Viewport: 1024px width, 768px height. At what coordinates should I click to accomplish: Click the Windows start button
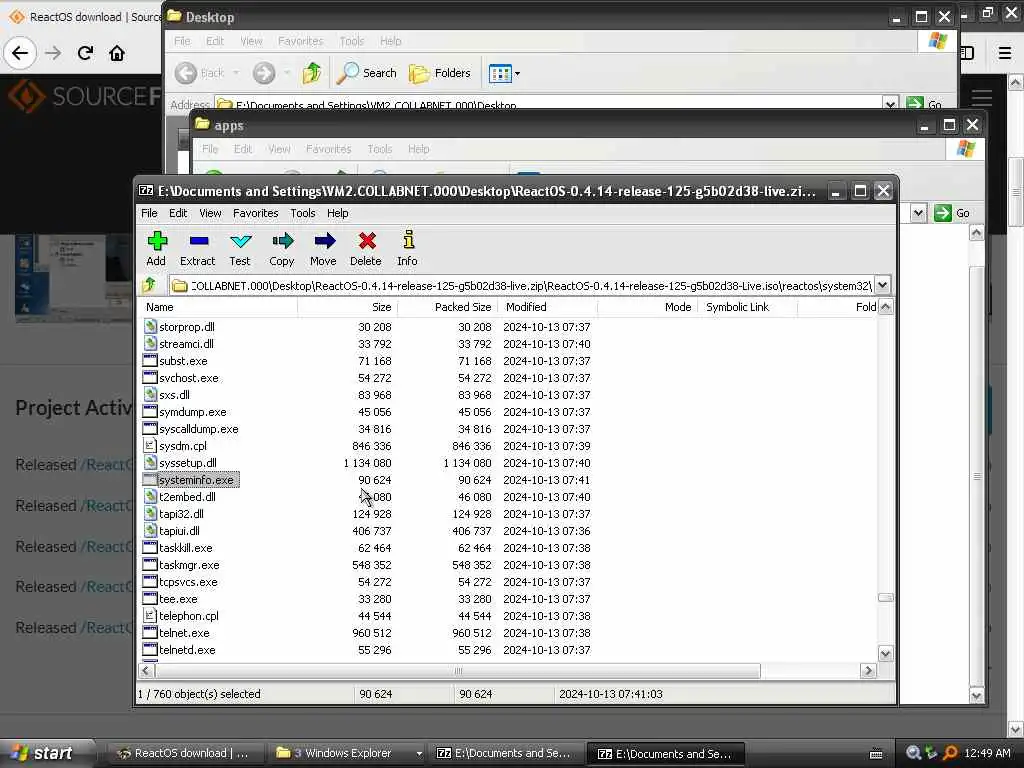47,753
